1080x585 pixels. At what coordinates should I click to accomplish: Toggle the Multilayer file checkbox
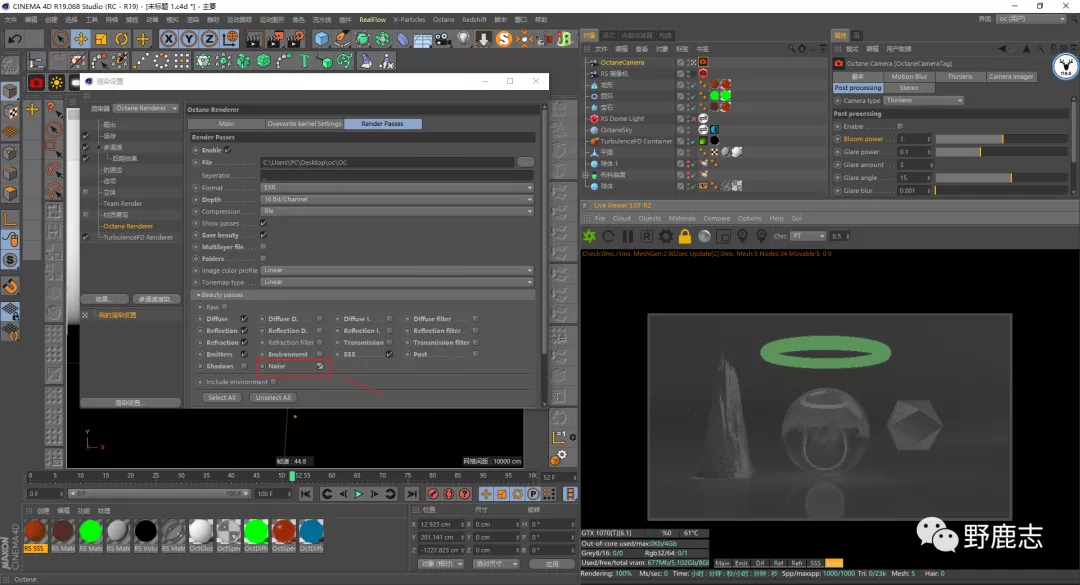coord(263,247)
